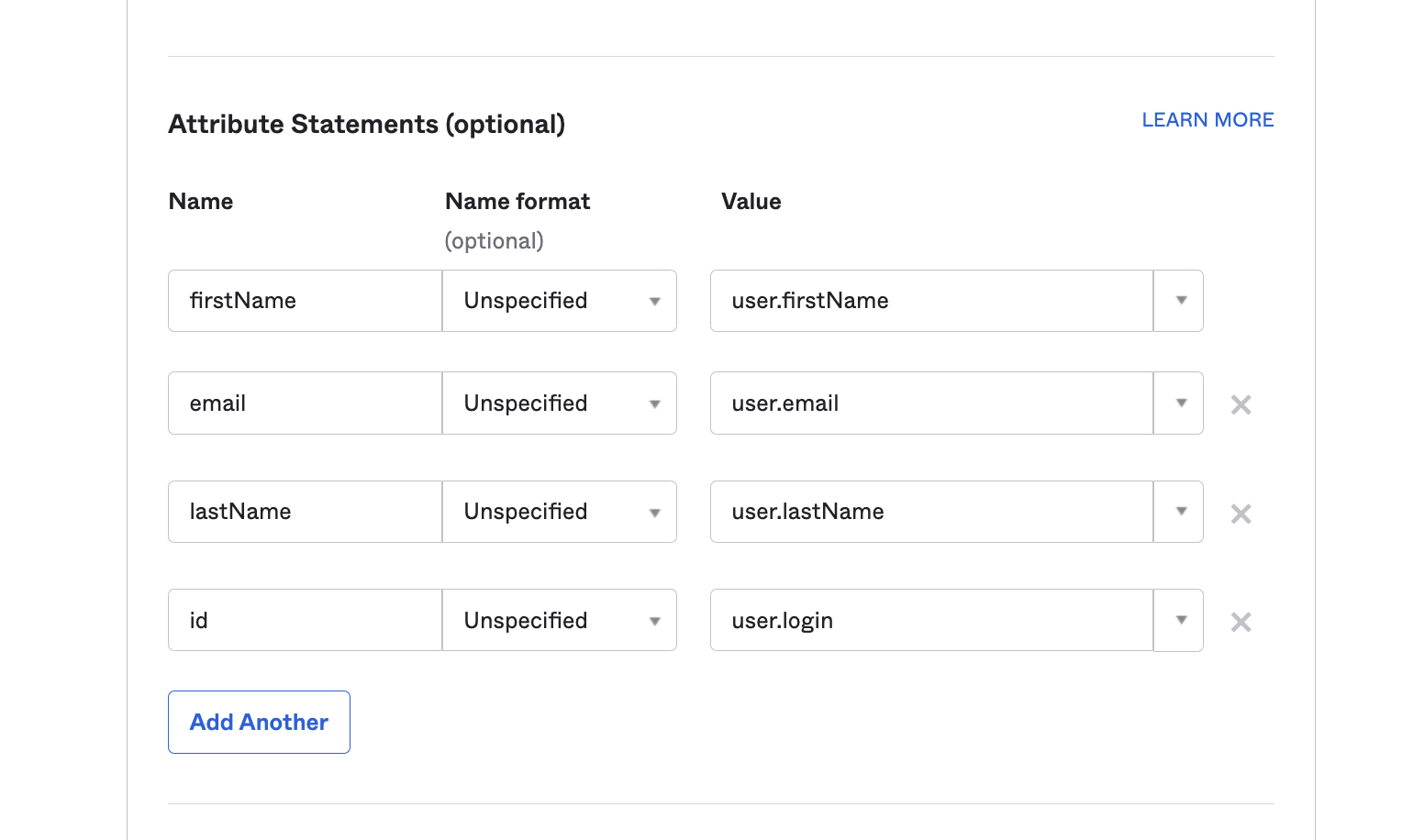Focus the email name field
Screen dimensions: 1402x840
[305, 403]
